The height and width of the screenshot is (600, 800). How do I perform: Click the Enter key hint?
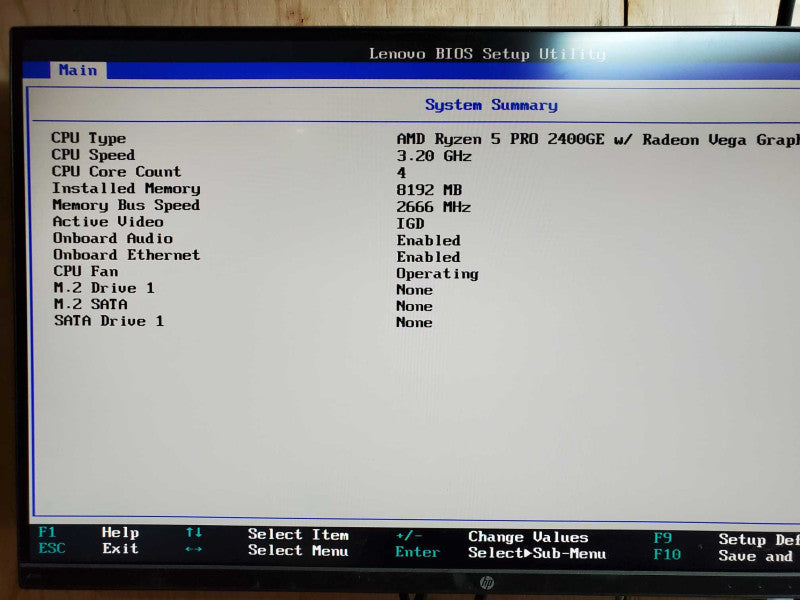(x=417, y=552)
